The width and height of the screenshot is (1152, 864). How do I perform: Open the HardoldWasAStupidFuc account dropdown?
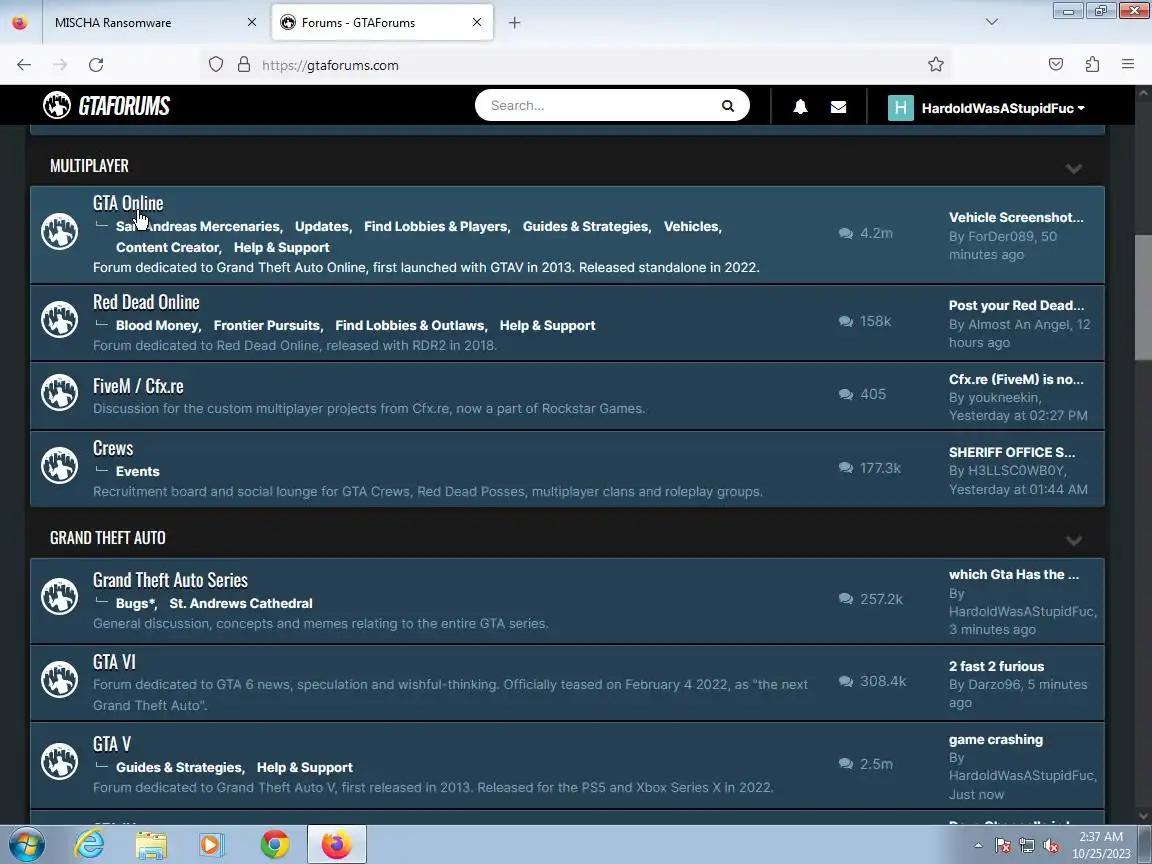point(1003,108)
